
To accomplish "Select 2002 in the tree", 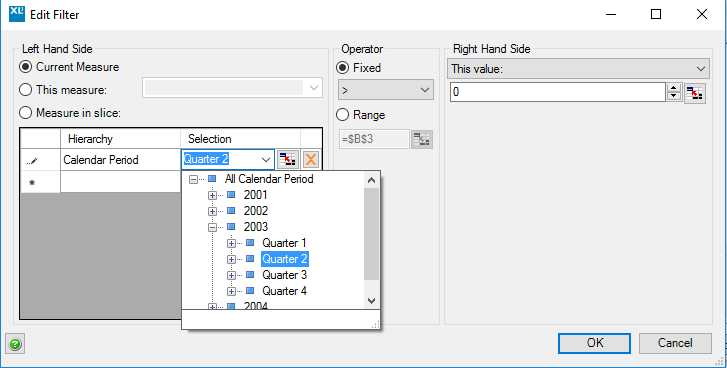I will tap(255, 211).
